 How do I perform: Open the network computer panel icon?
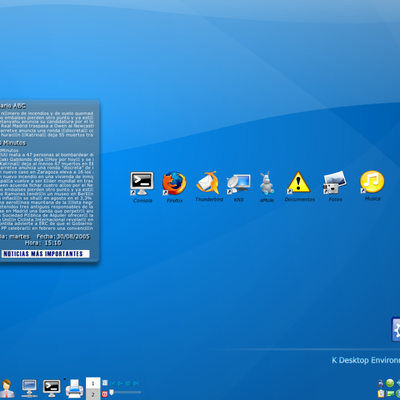(x=29, y=388)
